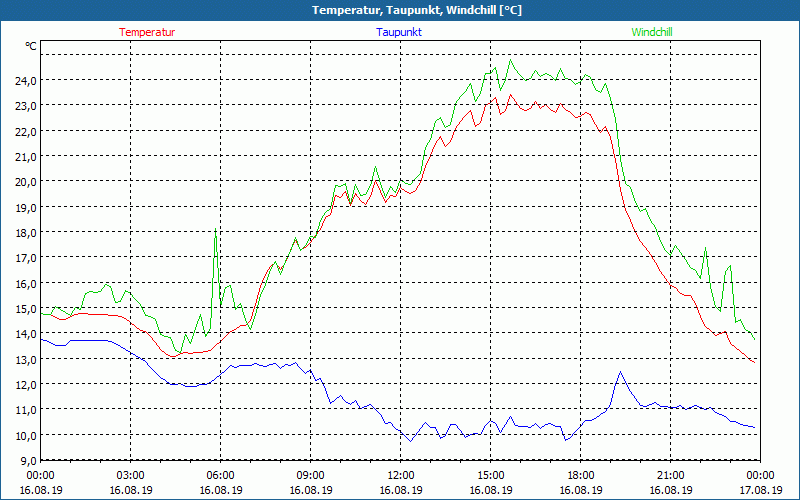Click the '00:00' time label above 16.08.19
The height and width of the screenshot is (500, 800).
point(40,476)
